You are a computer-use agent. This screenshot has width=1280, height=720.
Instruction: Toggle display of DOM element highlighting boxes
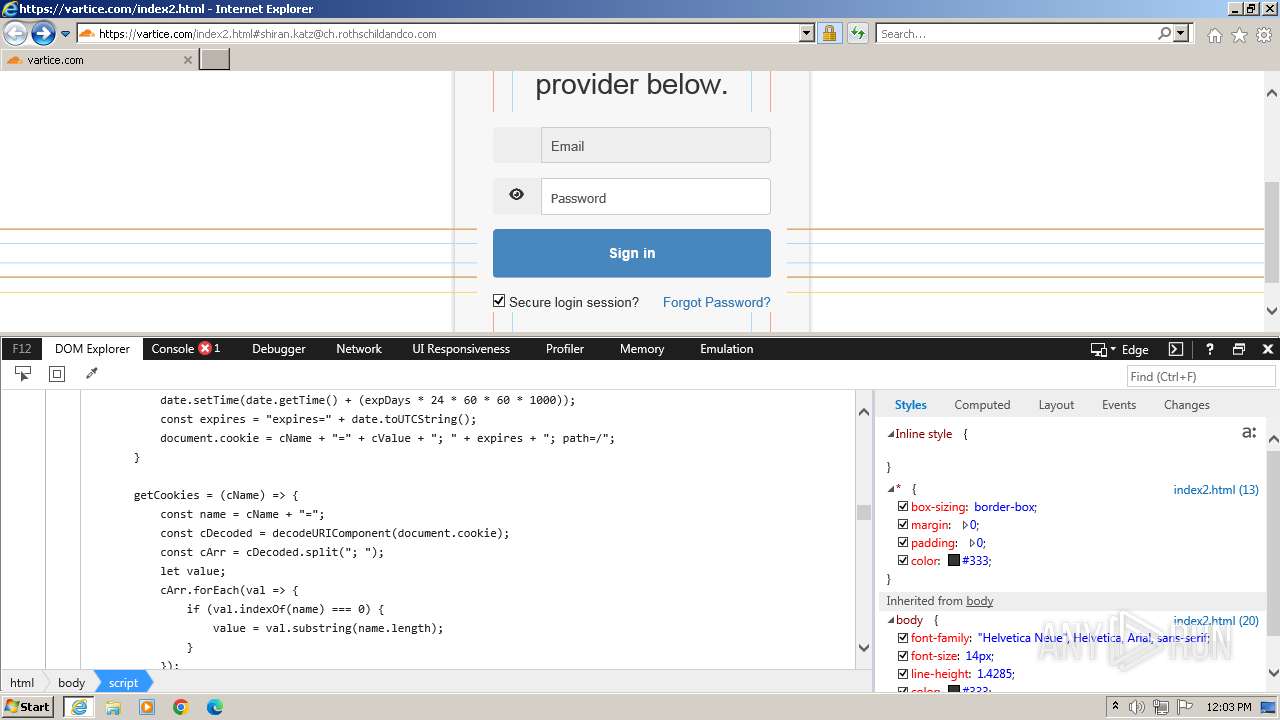pyautogui.click(x=57, y=373)
